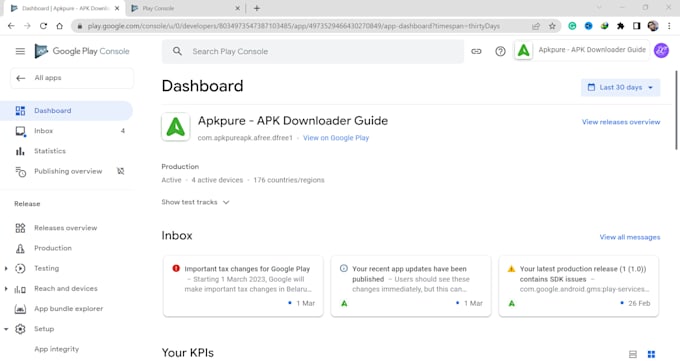Viewport: 680px width, 361px height.
Task: Open the Important tax changes message card
Action: coord(243,286)
